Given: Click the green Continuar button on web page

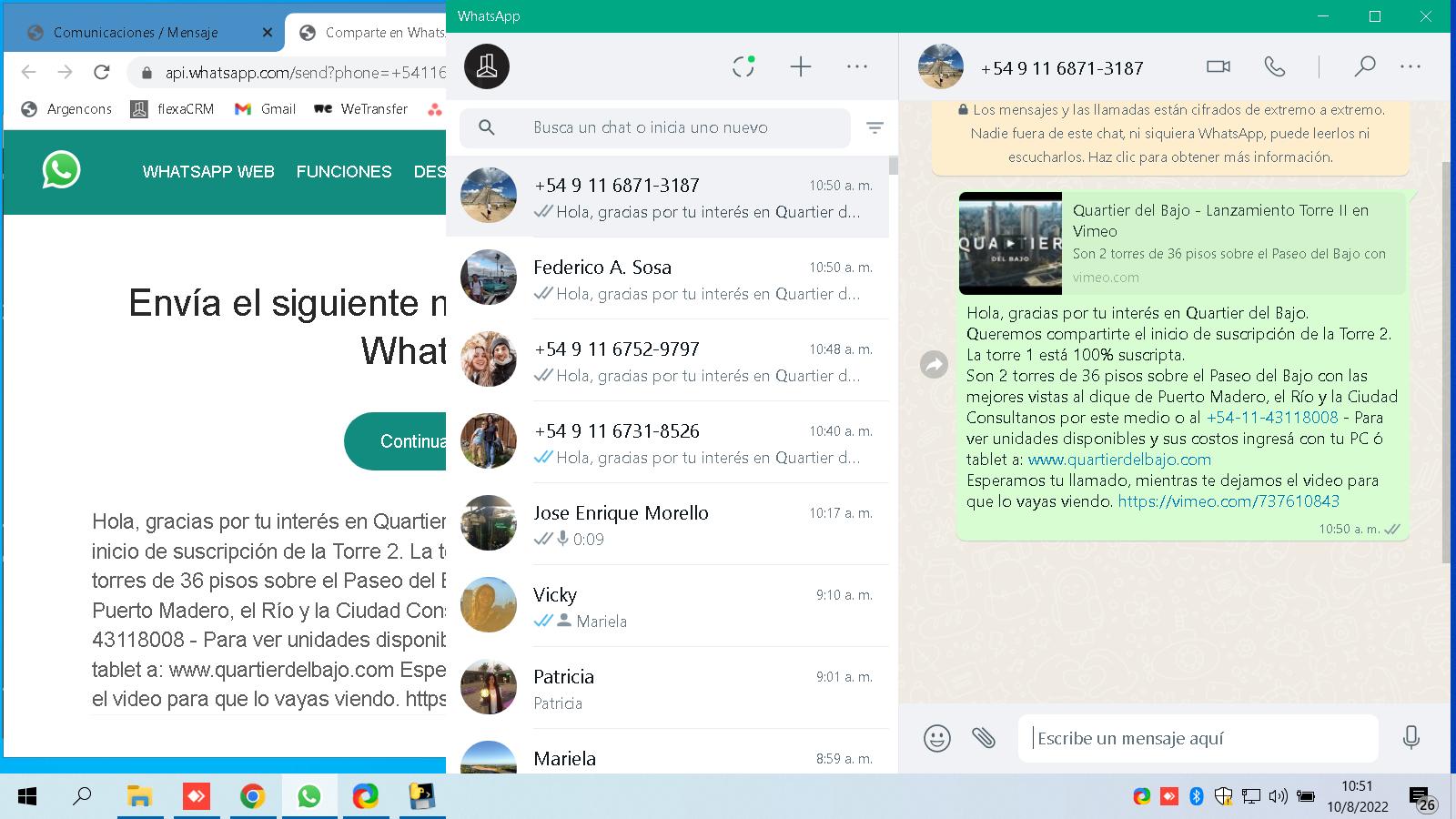Looking at the screenshot, I should (x=396, y=441).
